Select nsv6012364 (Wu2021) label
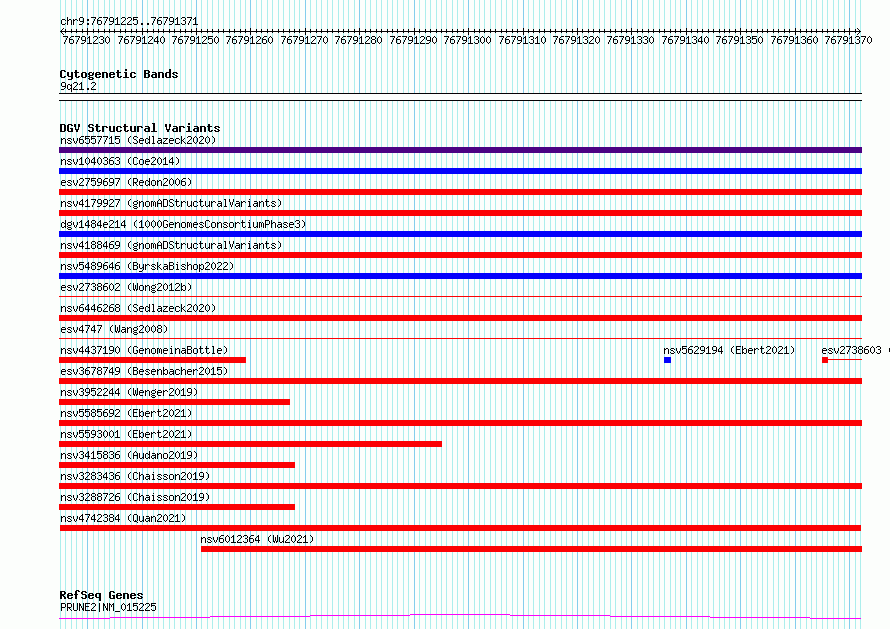Image resolution: width=890 pixels, height=629 pixels. (x=257, y=539)
